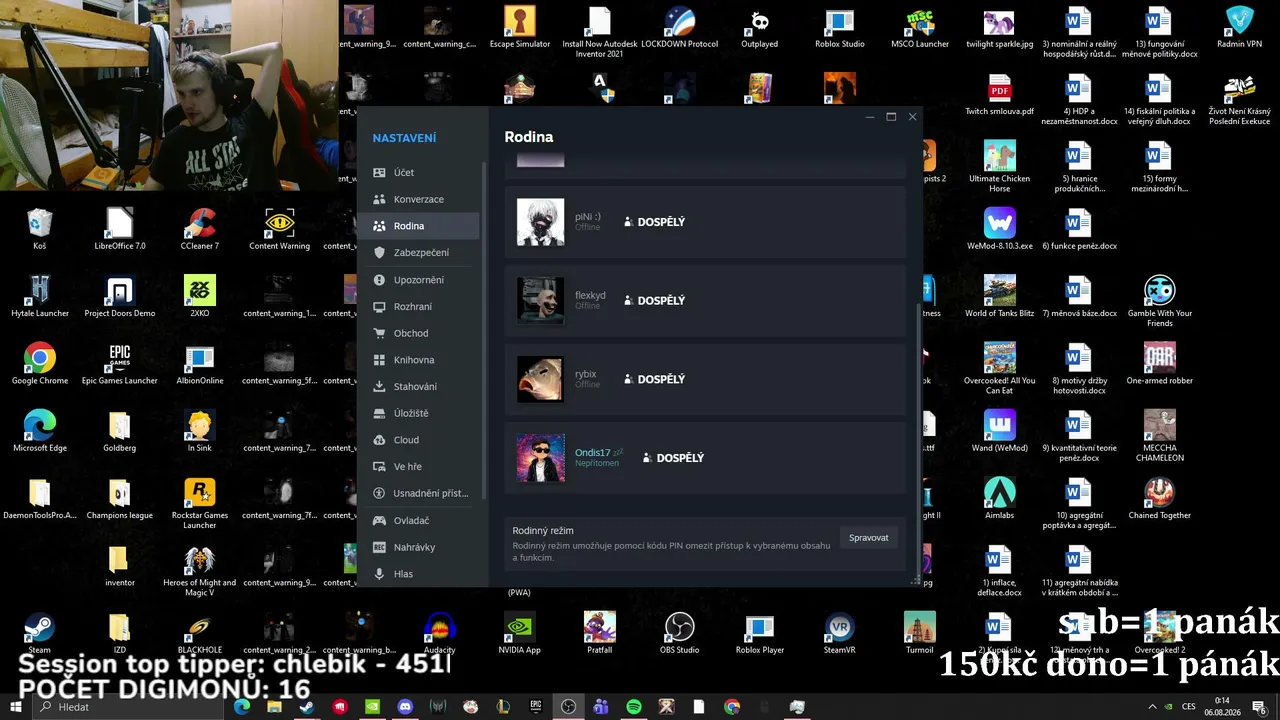This screenshot has width=1280, height=720.
Task: Select twilight sparkle.jpg image file
Action: click(x=1000, y=27)
